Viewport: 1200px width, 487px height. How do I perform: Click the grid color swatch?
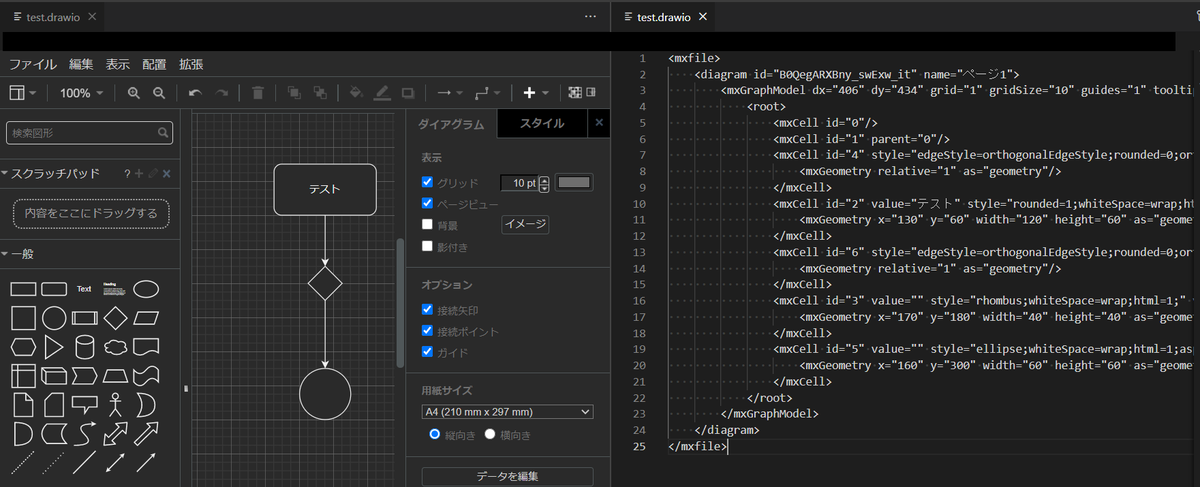[x=574, y=182]
